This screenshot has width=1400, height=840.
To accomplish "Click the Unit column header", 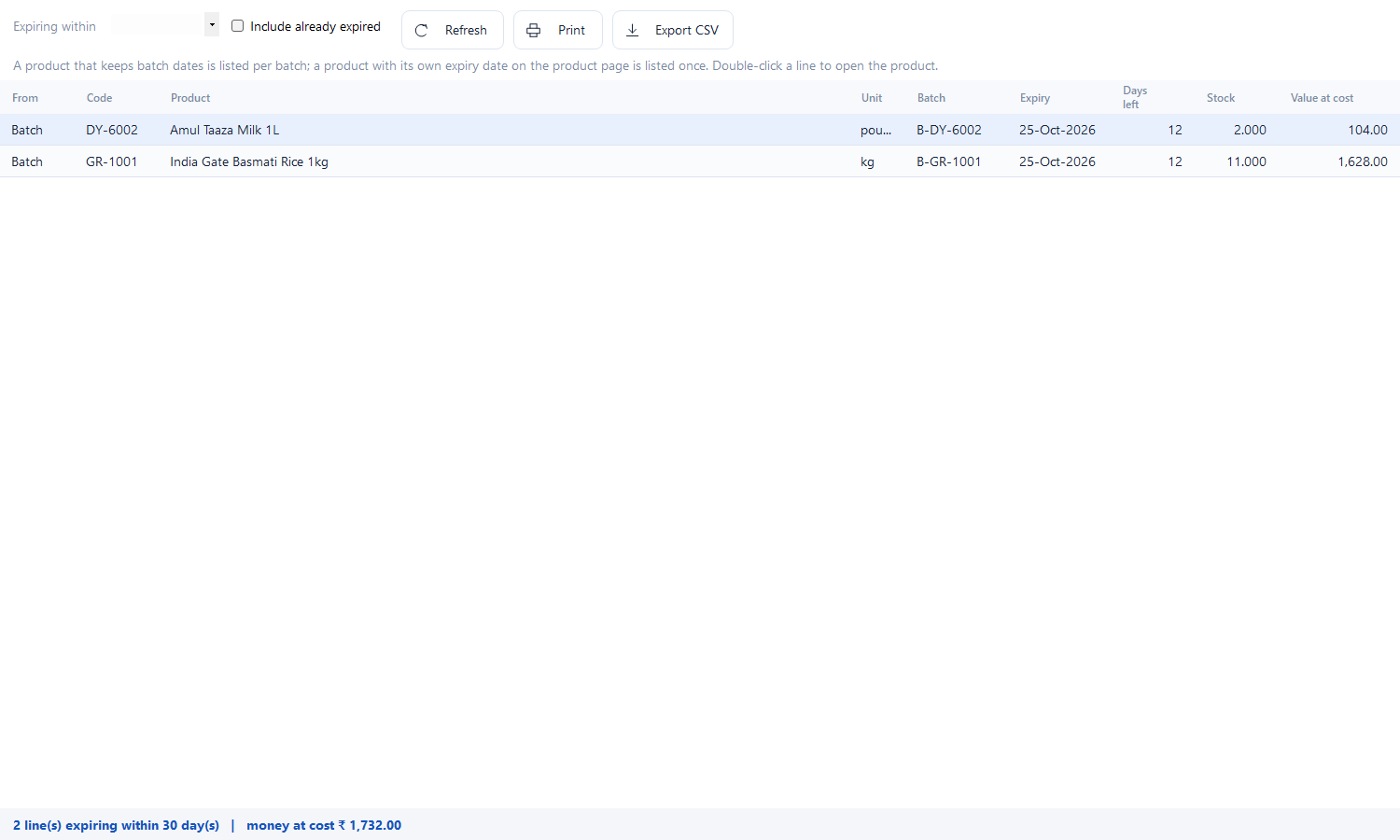I will [x=872, y=98].
